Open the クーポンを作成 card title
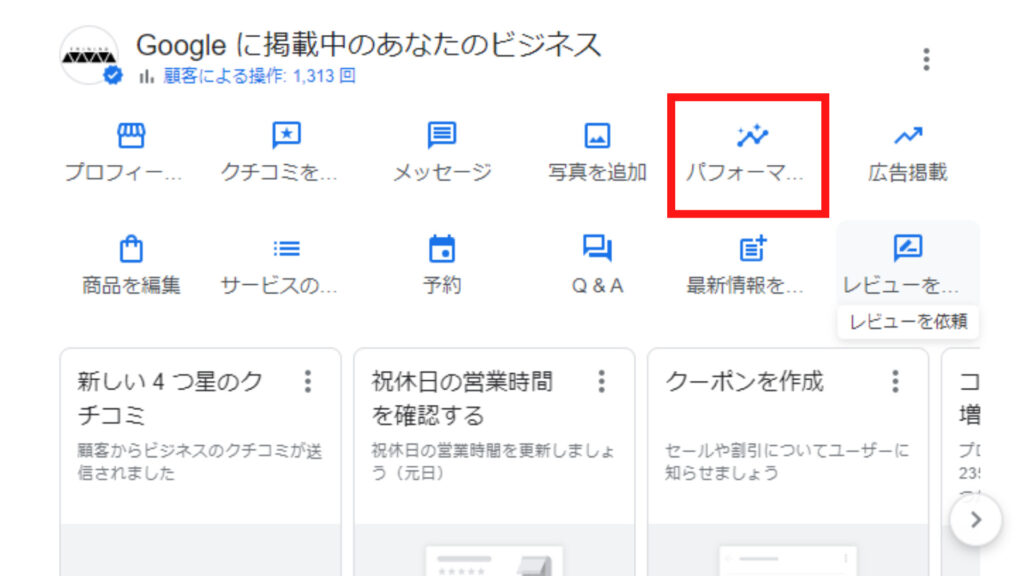 coord(744,381)
